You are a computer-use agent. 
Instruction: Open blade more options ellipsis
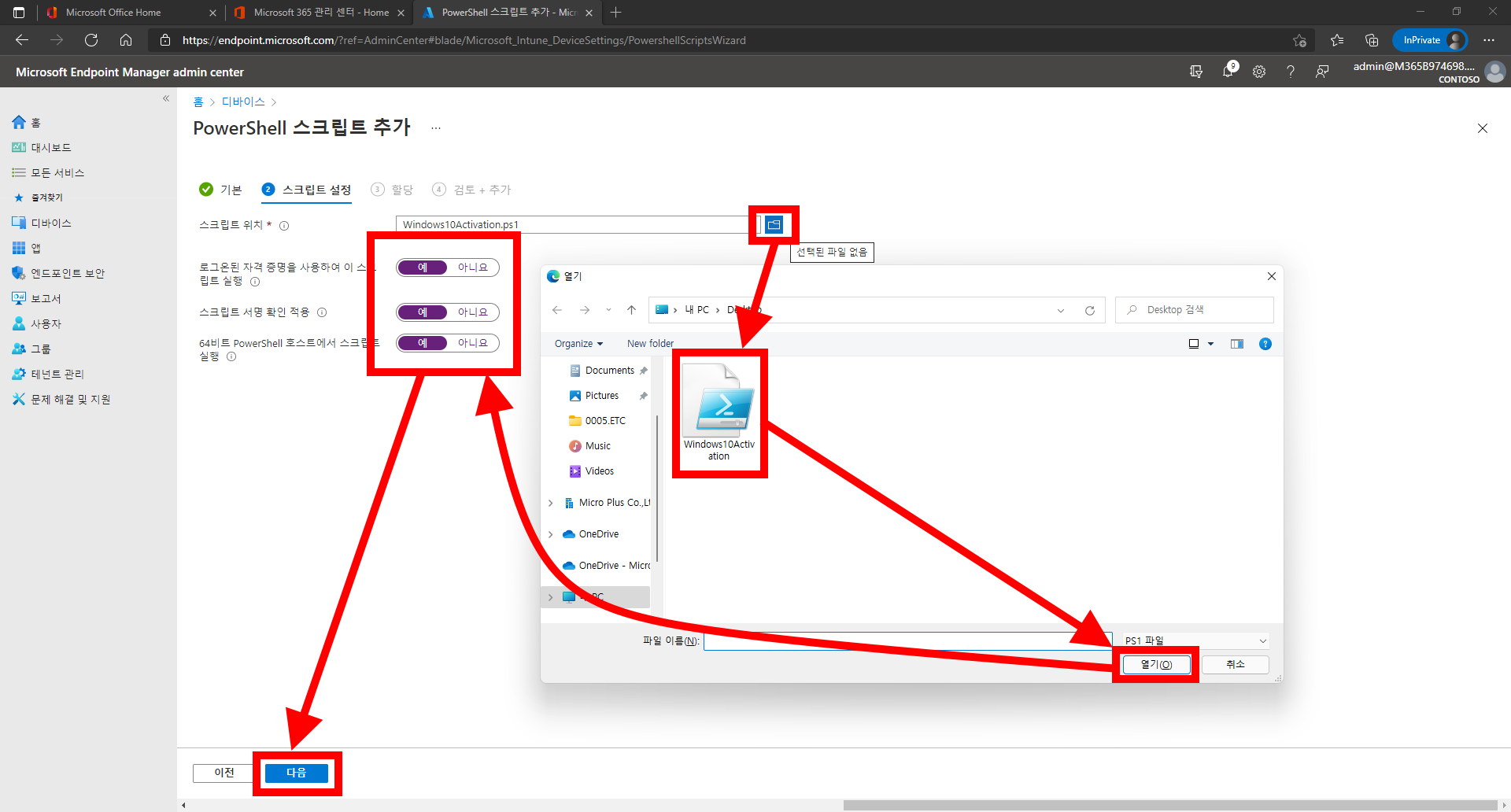[436, 128]
